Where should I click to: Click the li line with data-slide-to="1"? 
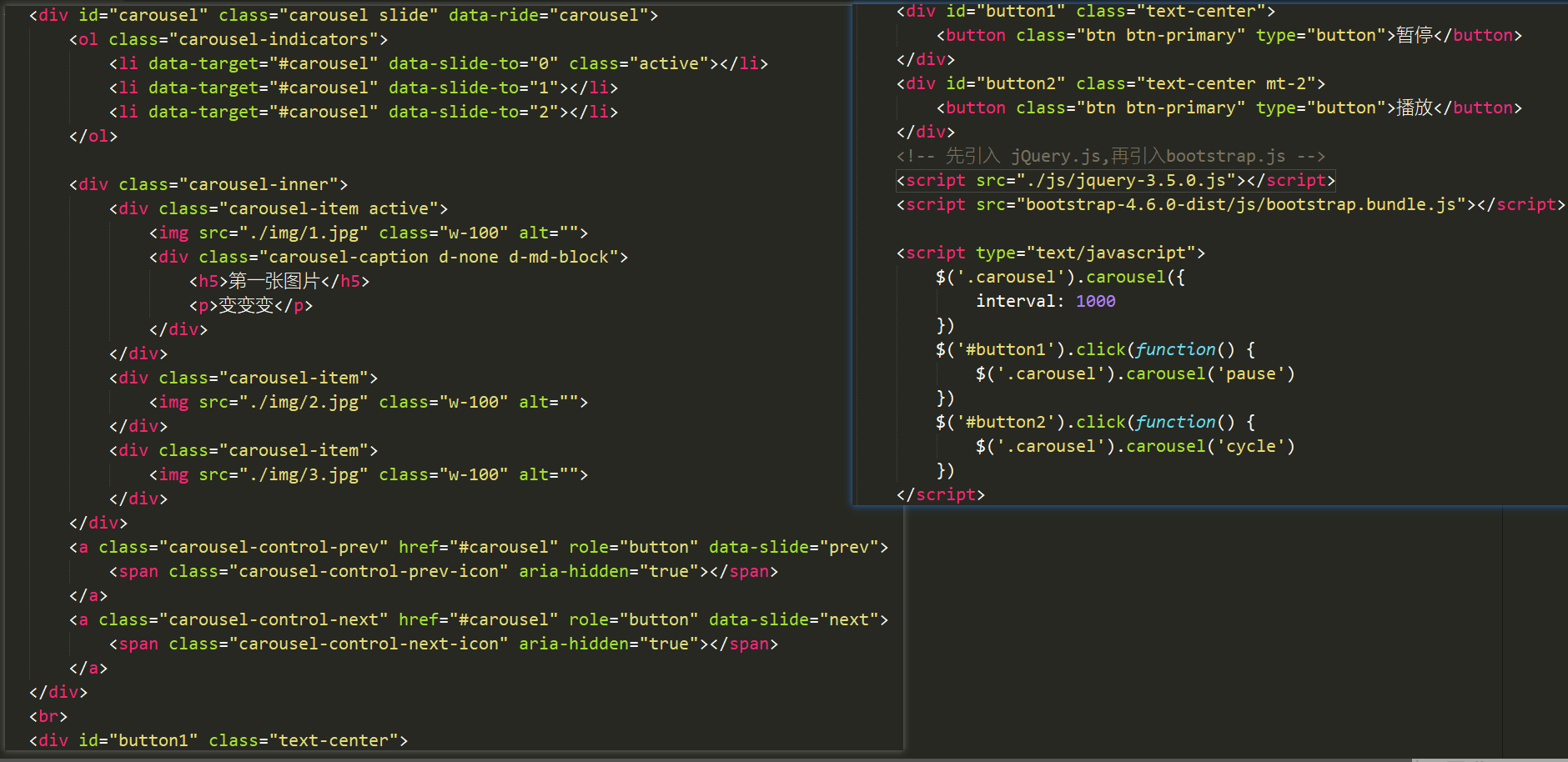pyautogui.click(x=364, y=88)
